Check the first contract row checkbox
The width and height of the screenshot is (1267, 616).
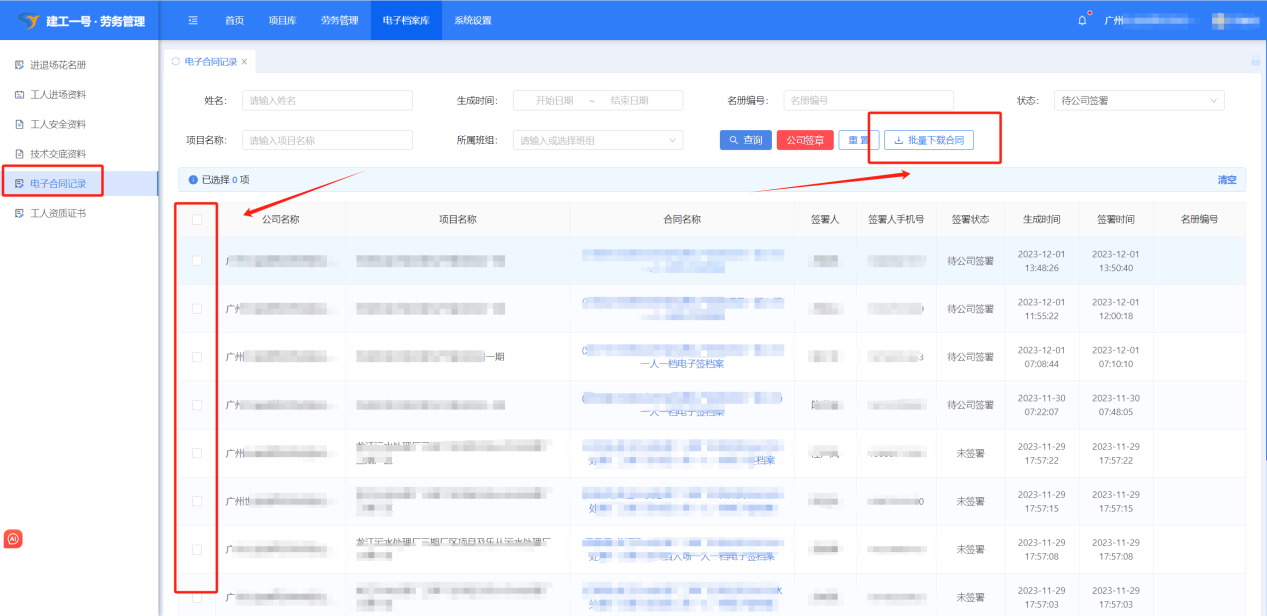197,261
